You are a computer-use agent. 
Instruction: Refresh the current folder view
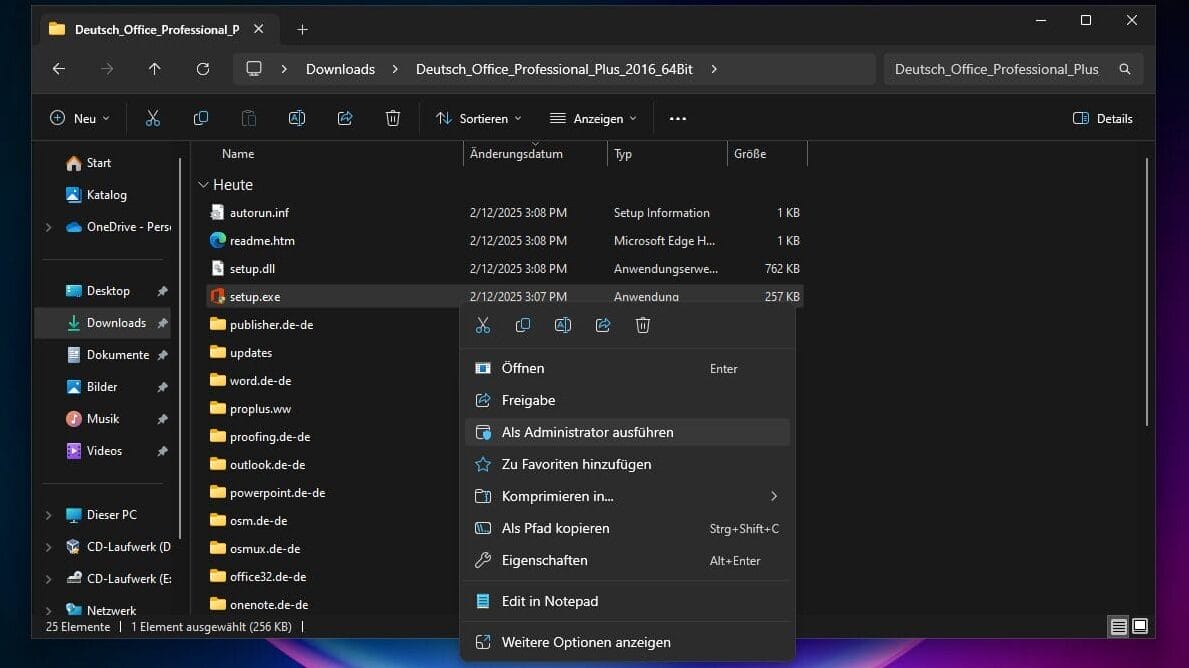(203, 69)
